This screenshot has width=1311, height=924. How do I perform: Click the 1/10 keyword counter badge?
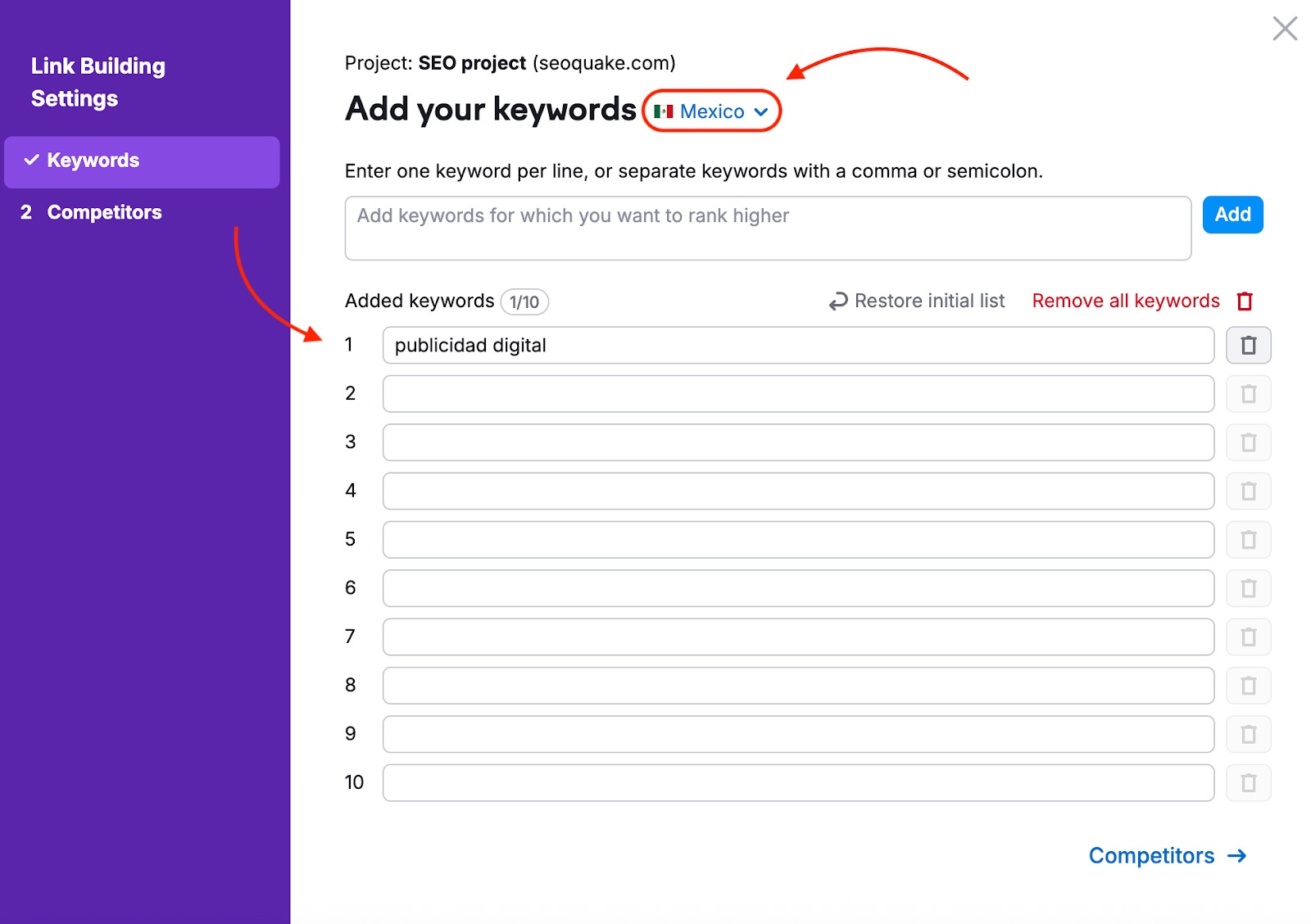coord(524,301)
